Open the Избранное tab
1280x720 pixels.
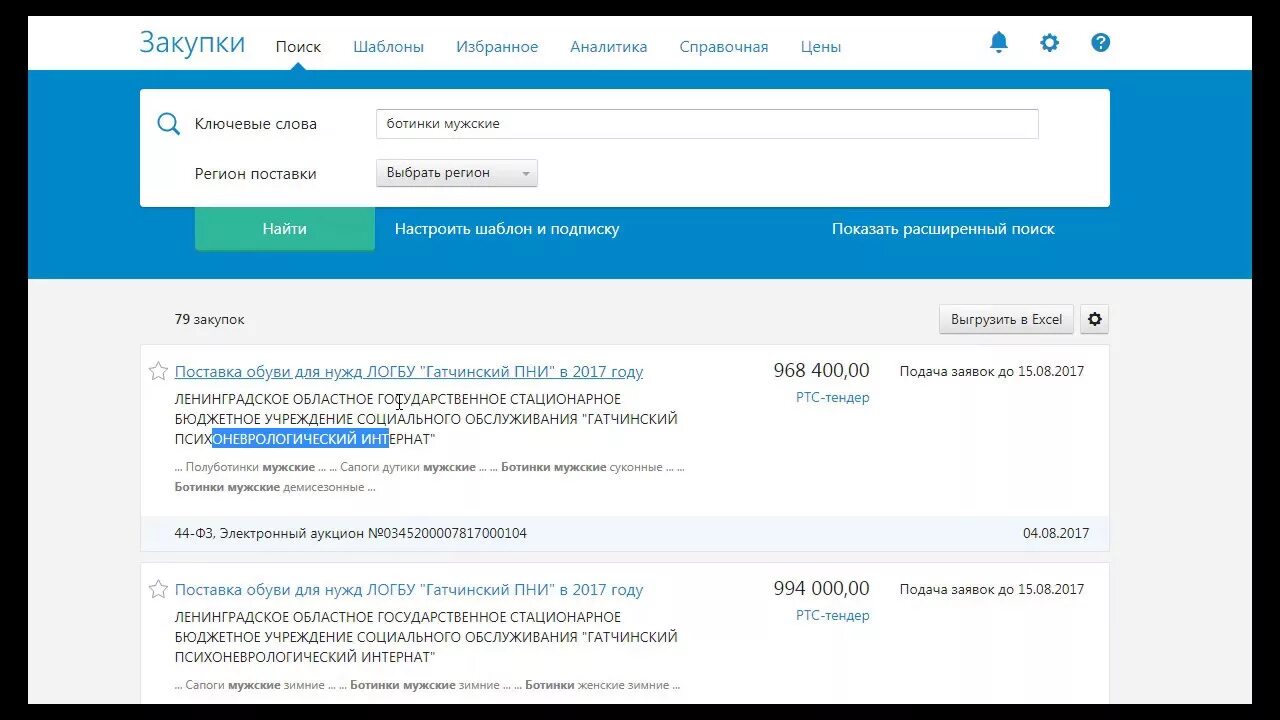point(497,47)
